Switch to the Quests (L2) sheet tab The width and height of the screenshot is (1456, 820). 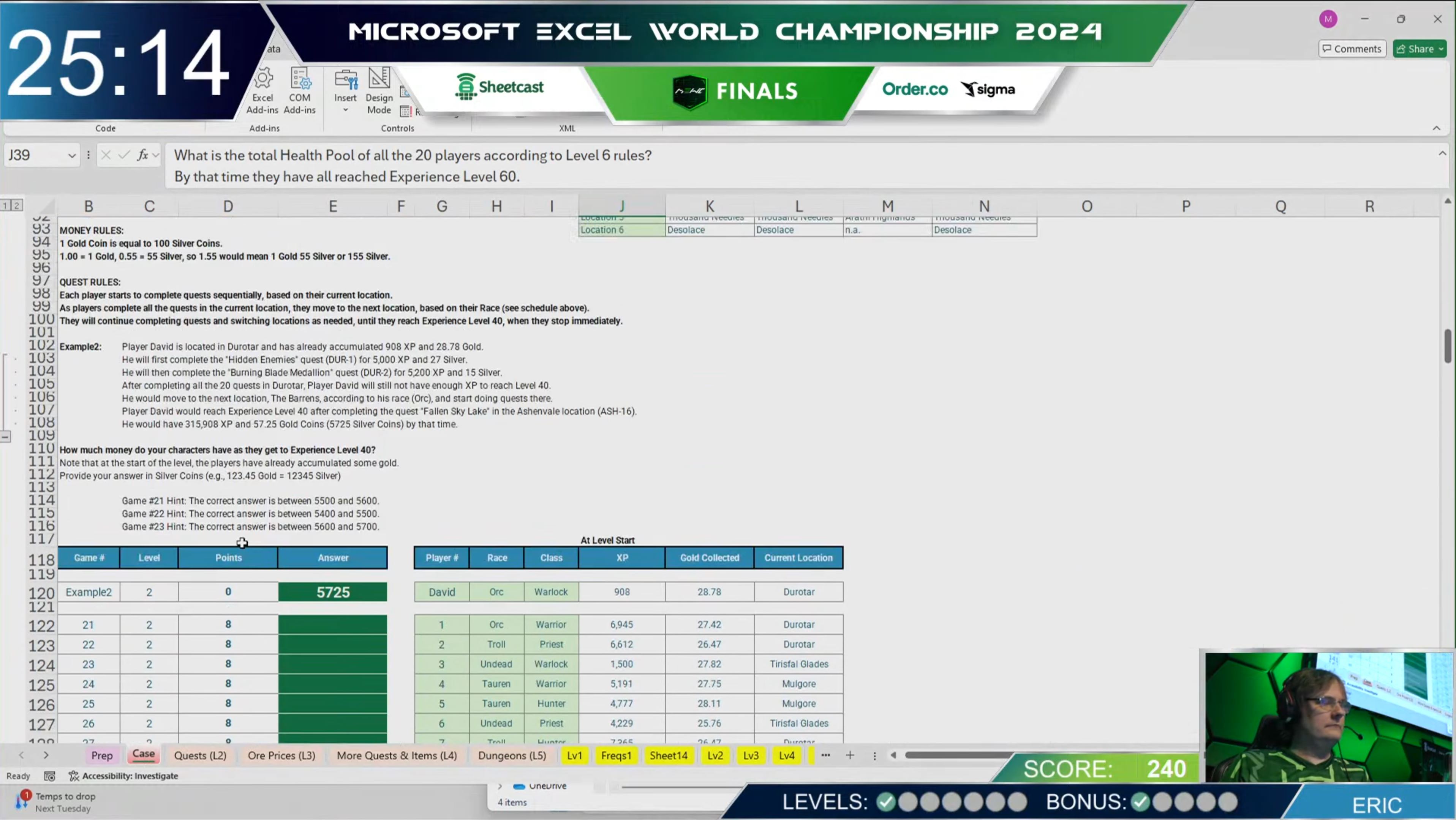pyautogui.click(x=200, y=755)
